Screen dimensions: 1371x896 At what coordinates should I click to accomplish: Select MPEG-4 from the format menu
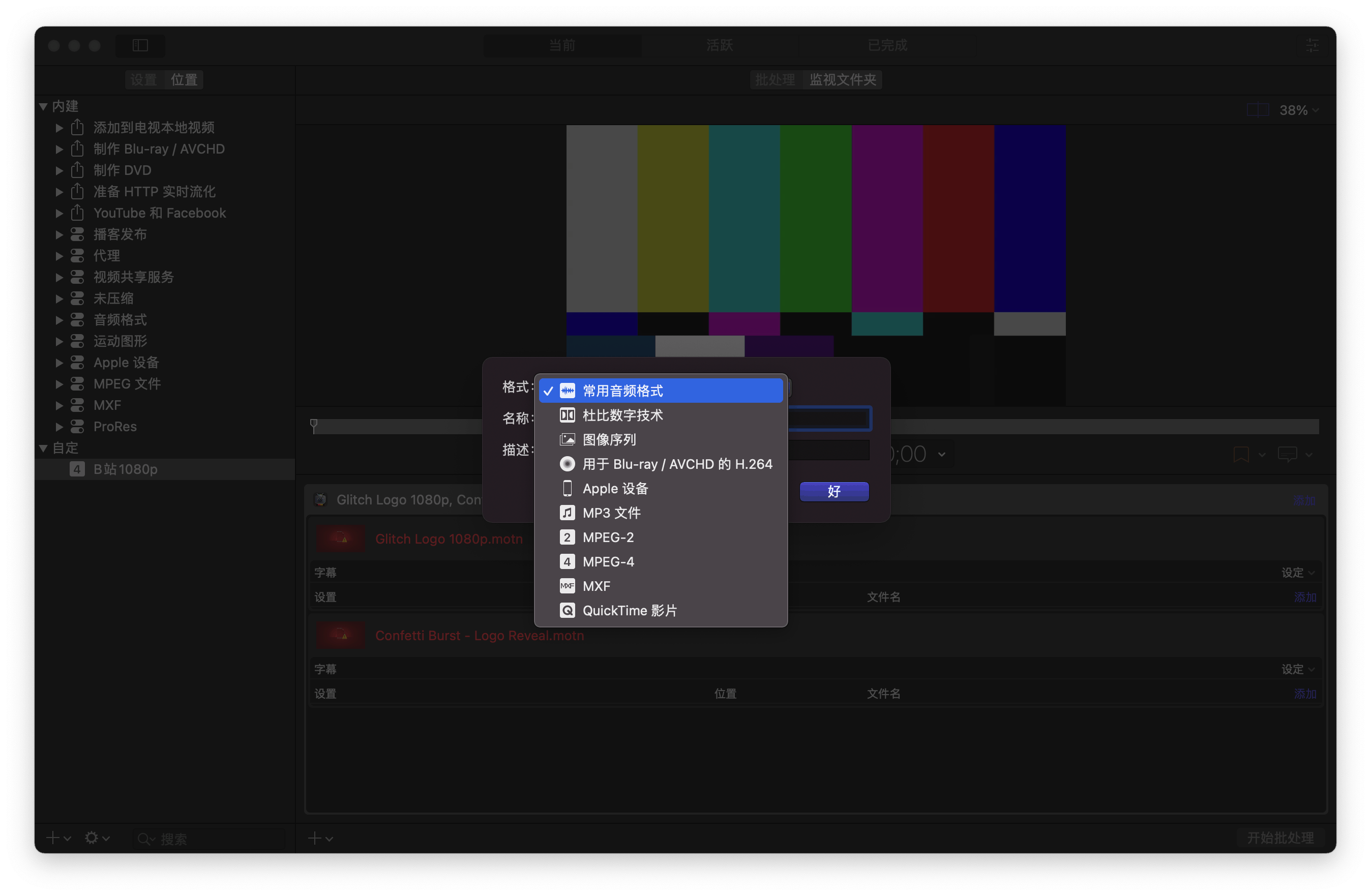[608, 561]
